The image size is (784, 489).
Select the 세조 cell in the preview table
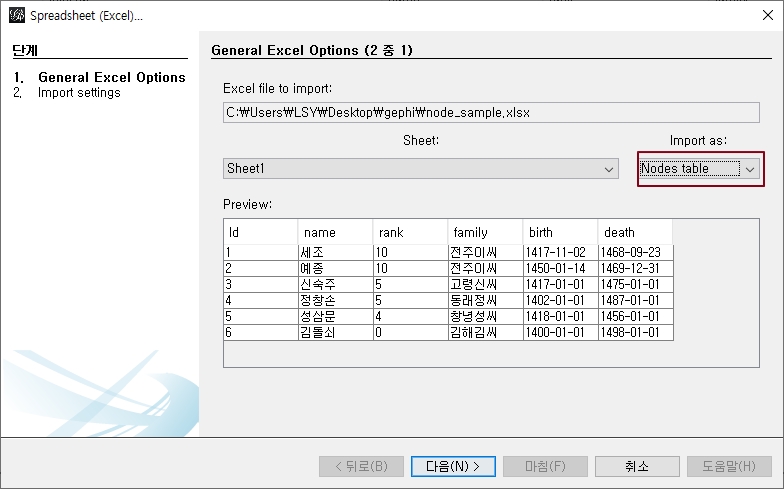(335, 252)
